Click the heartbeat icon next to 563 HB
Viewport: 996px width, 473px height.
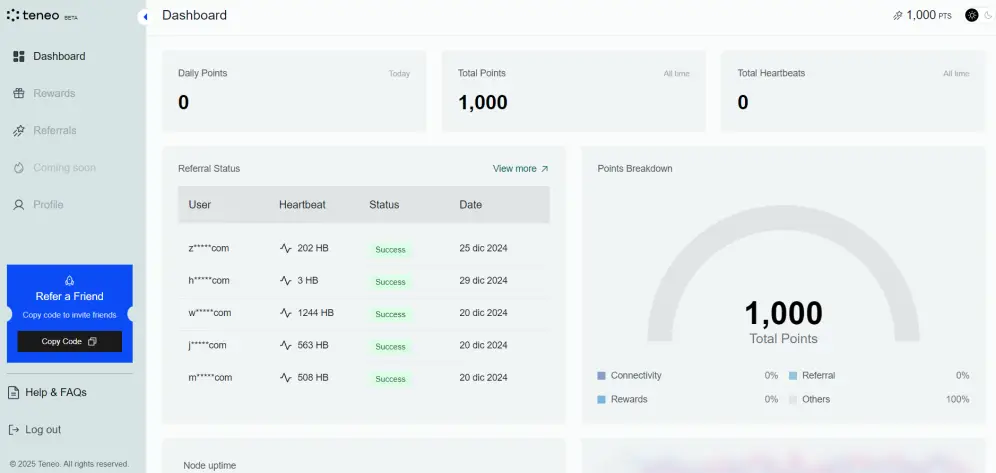286,345
